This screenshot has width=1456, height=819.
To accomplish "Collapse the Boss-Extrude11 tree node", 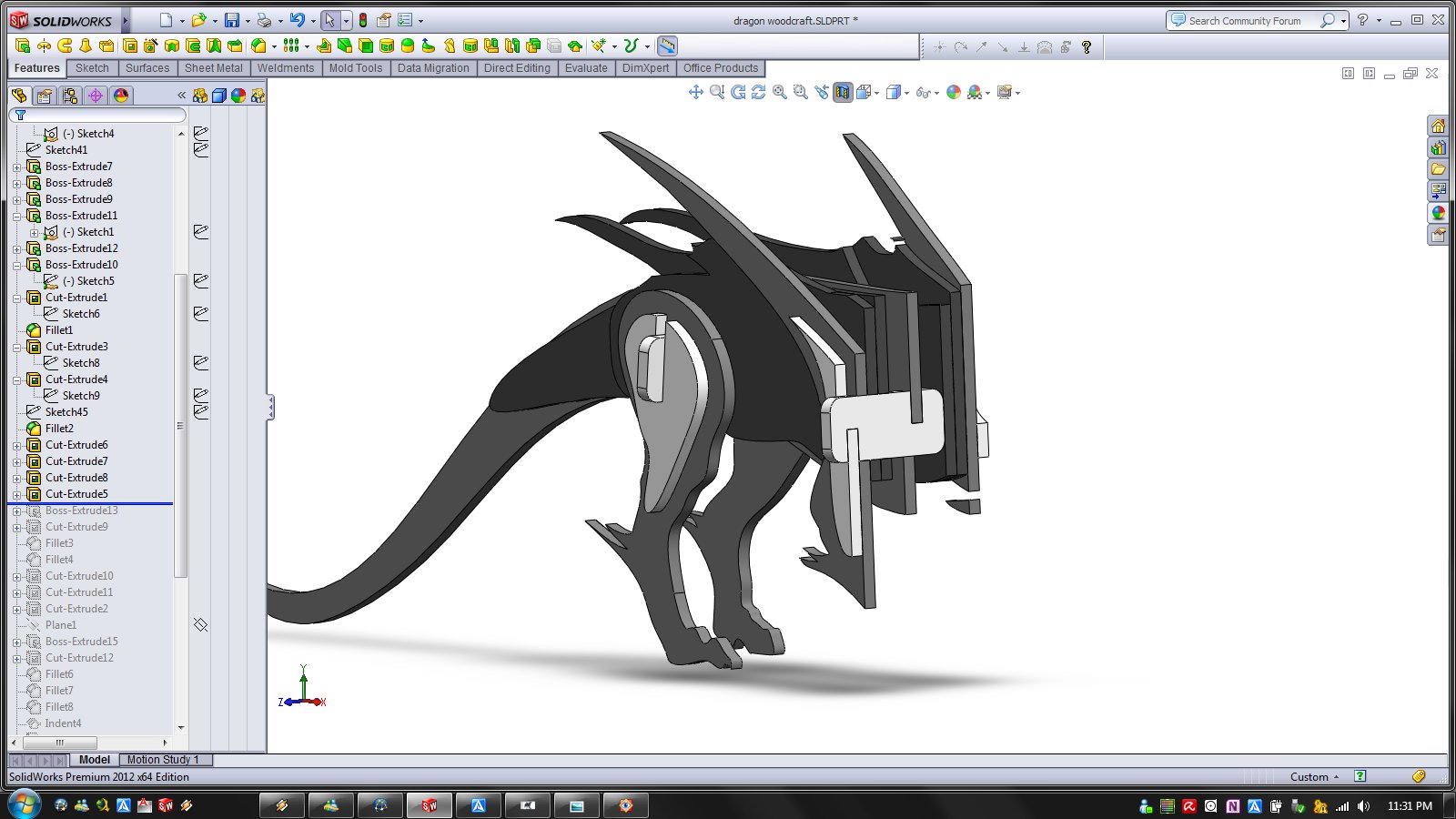I will point(16,217).
